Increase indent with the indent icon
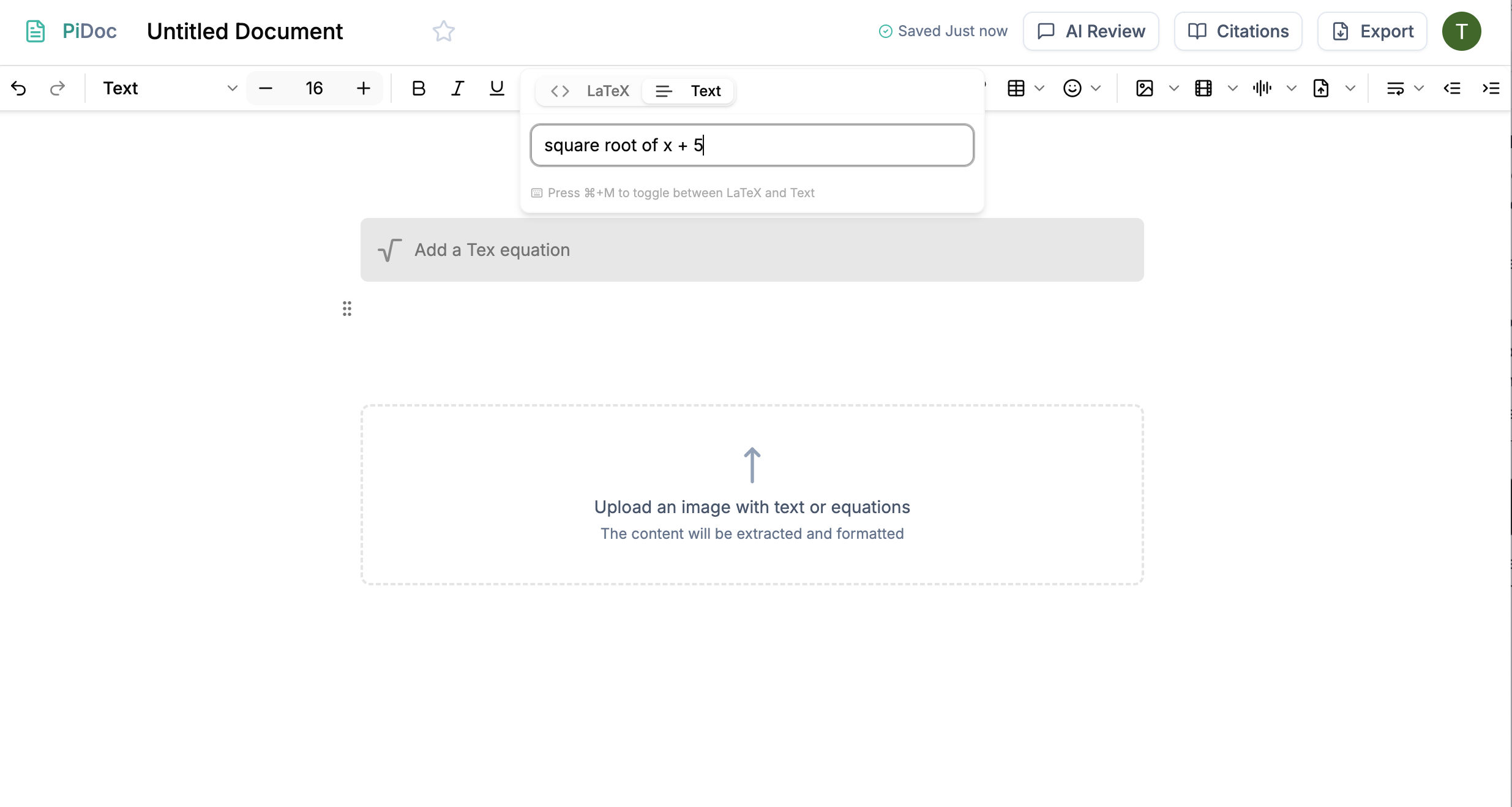The height and width of the screenshot is (807, 1512). [1492, 88]
